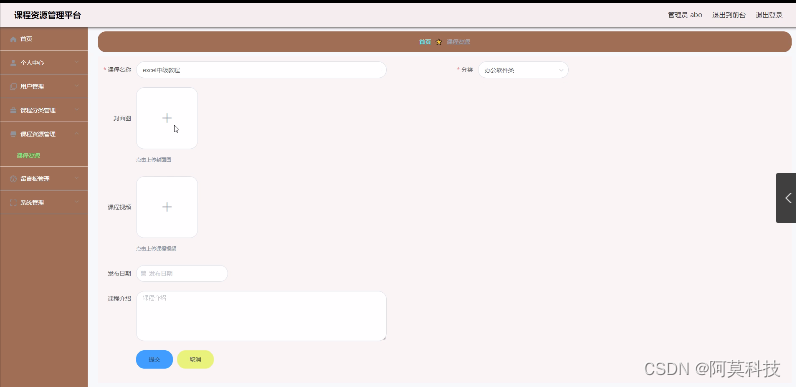
Task: Click the plus icon to upload course video
Action: (x=167, y=207)
